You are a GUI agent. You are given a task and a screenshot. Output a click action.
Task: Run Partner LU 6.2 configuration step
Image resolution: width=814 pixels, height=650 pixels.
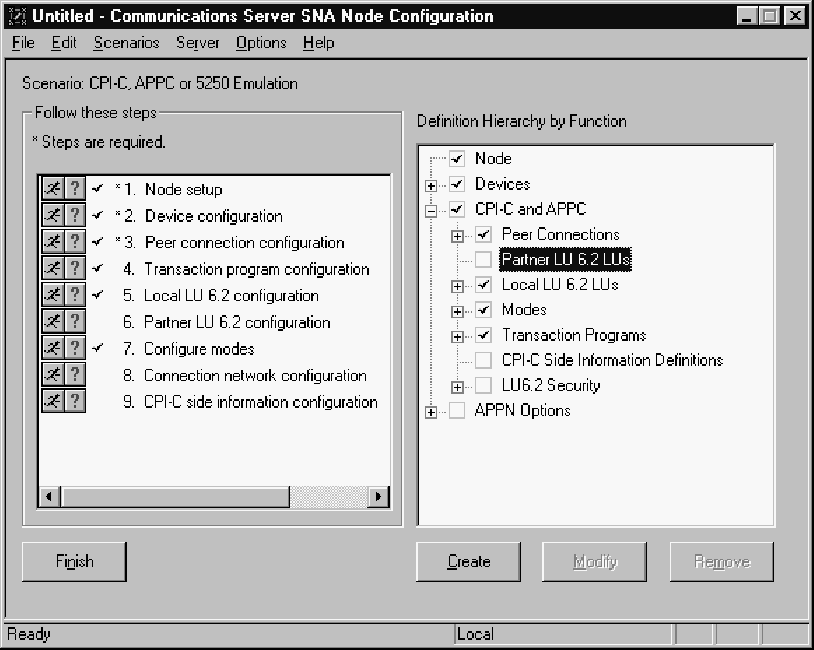tap(52, 321)
